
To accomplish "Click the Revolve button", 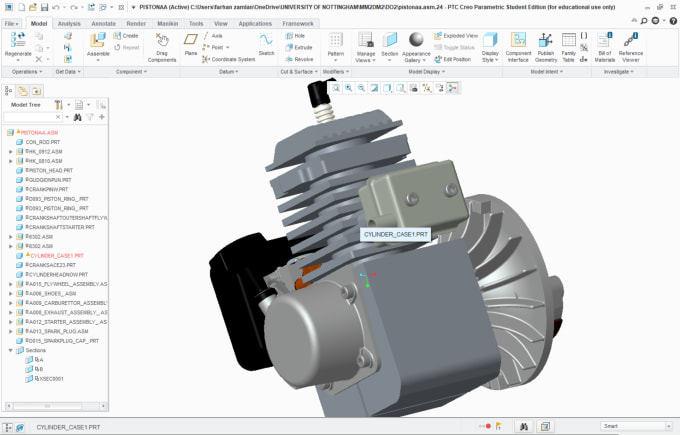I will point(299,59).
